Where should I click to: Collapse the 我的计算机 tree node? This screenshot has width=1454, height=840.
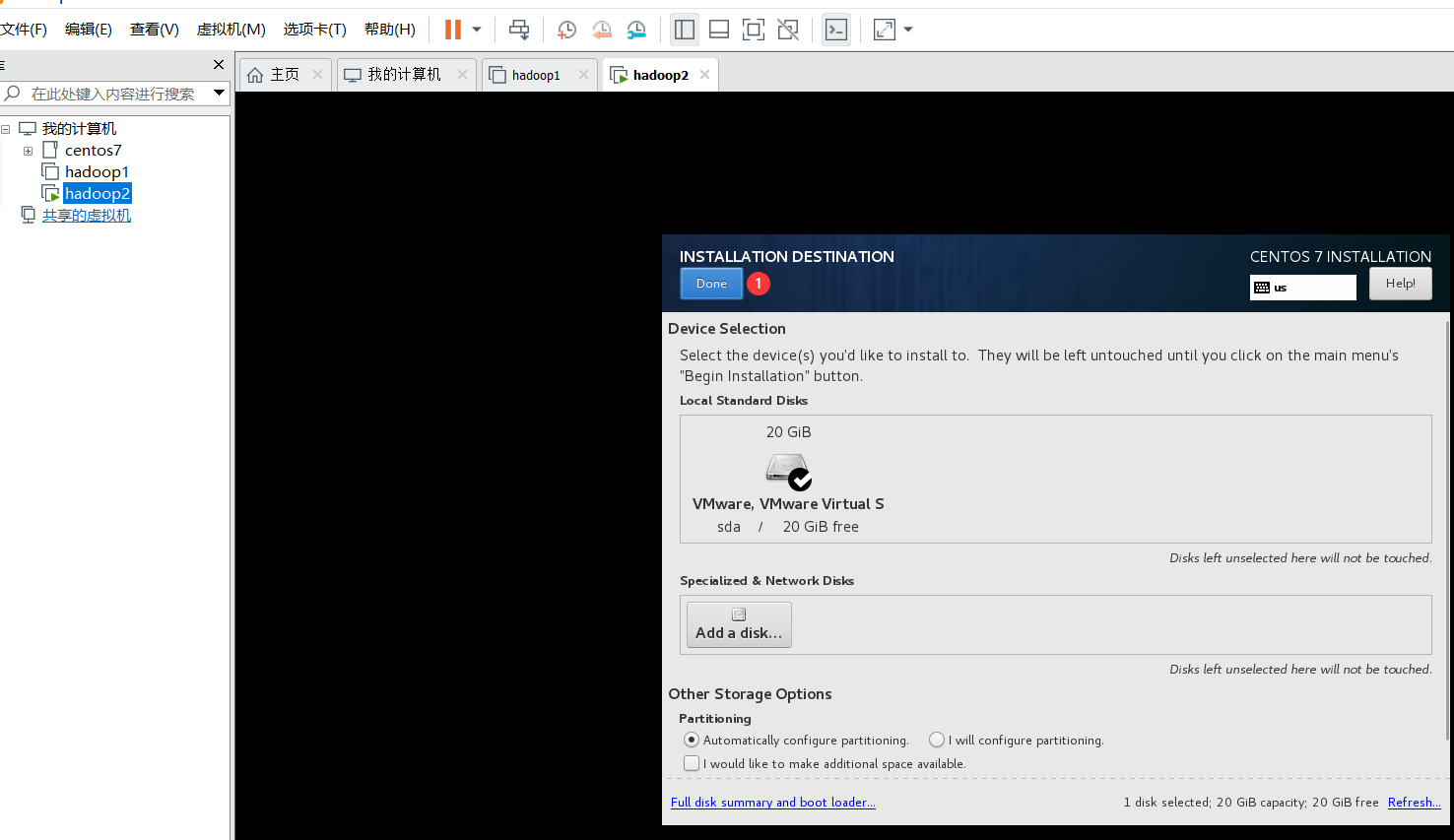click(5, 129)
